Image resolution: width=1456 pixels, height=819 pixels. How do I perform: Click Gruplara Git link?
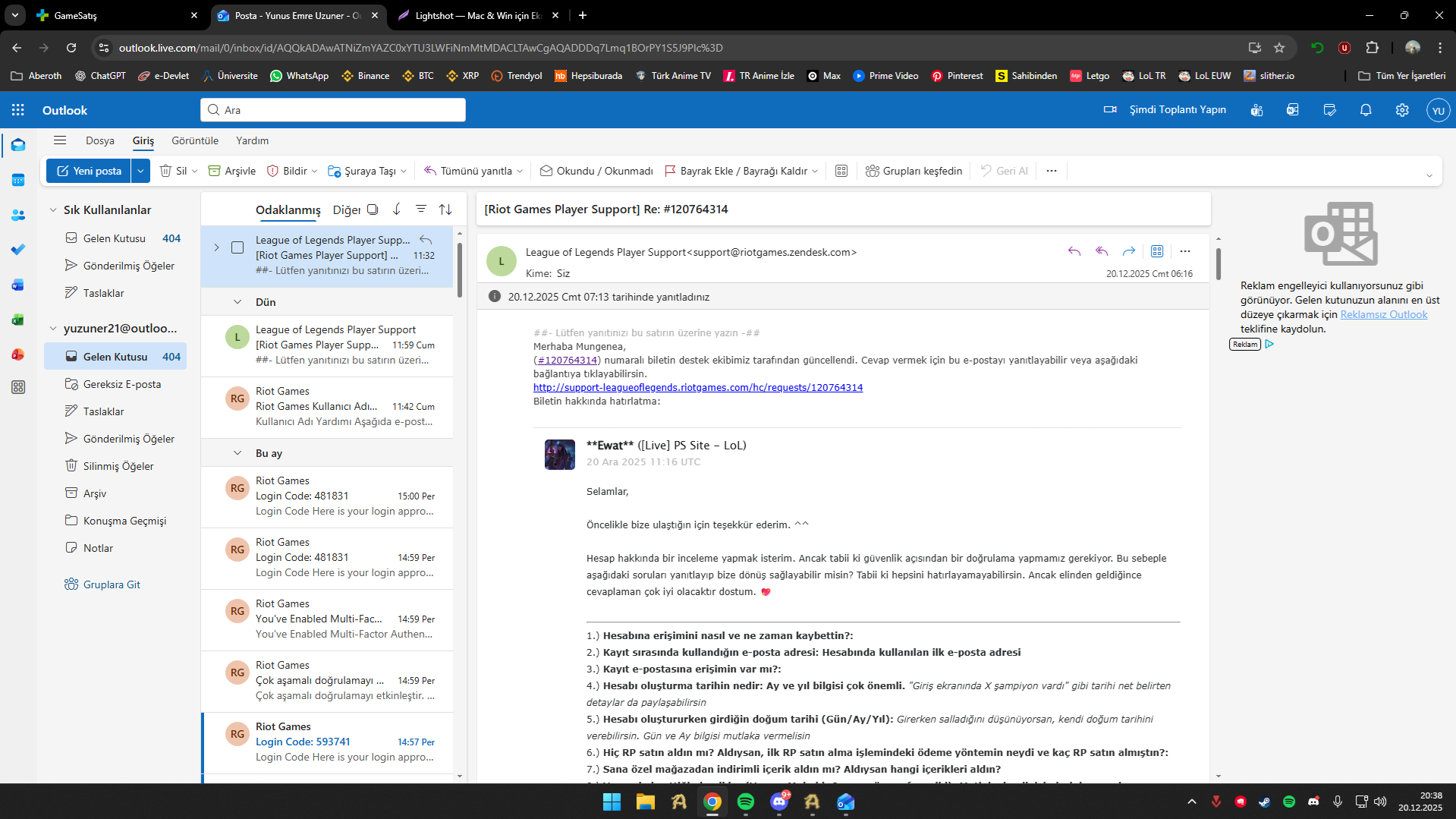(112, 584)
